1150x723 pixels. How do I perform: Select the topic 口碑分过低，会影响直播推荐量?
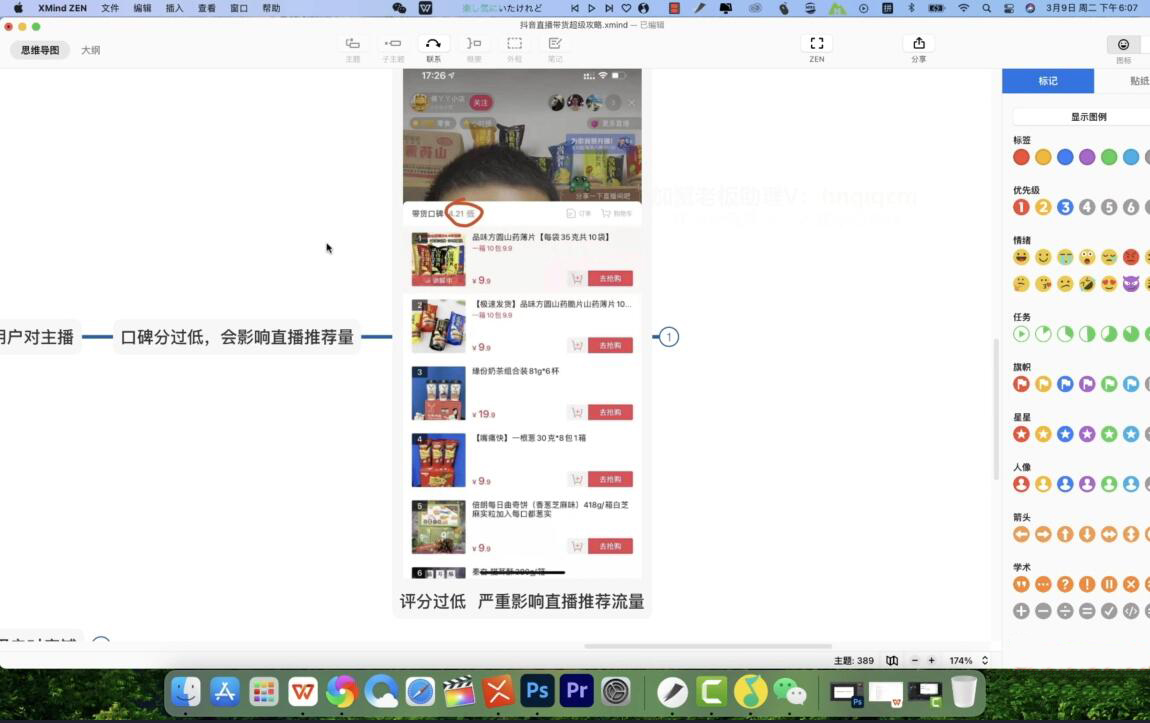coord(237,337)
